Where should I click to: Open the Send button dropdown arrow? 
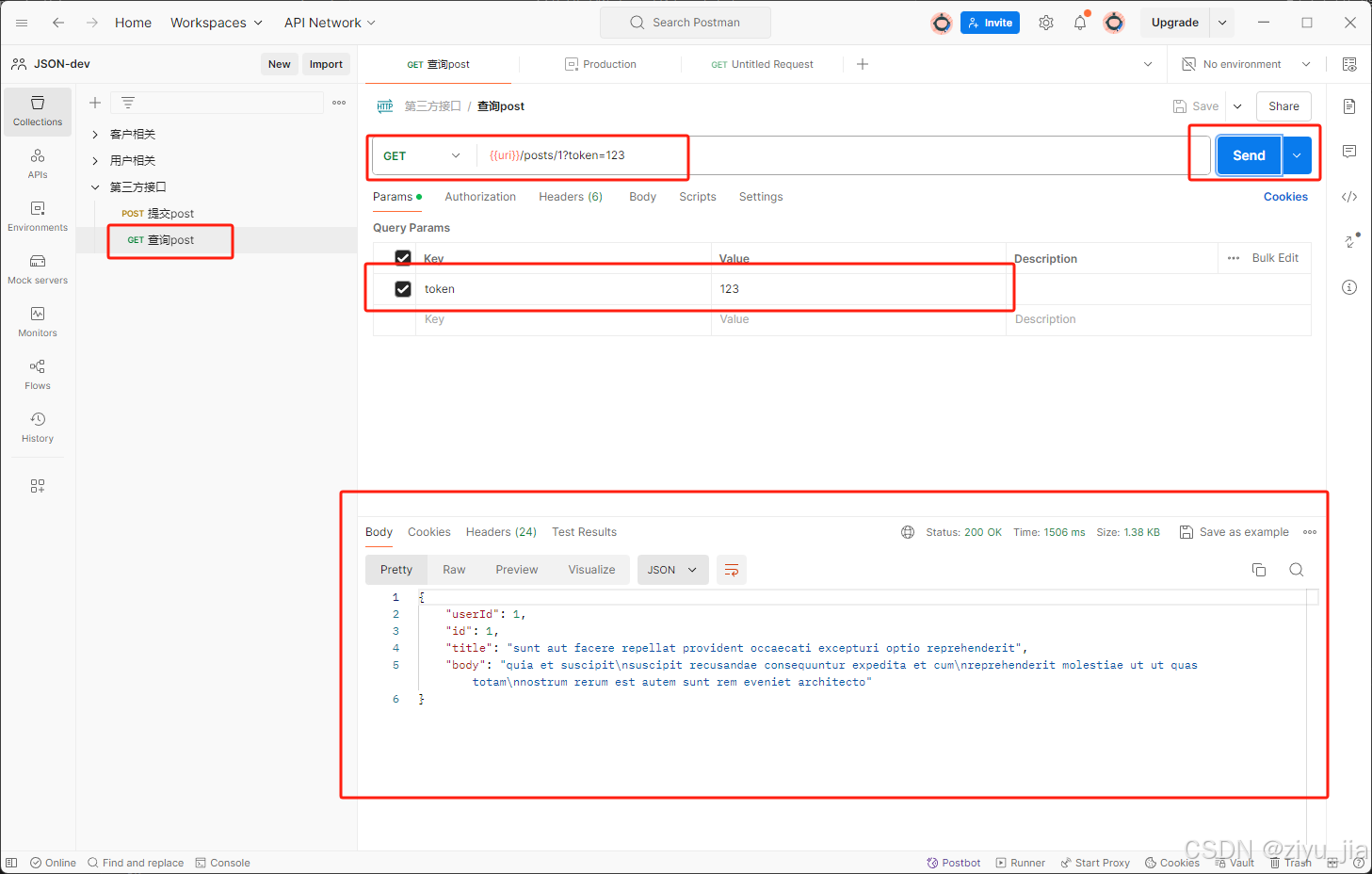[x=1297, y=155]
